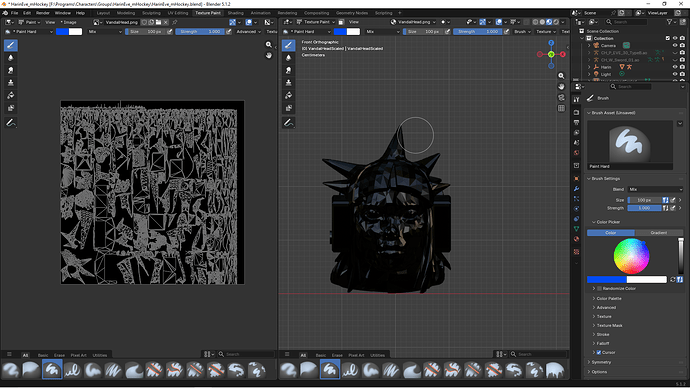690x388 pixels.
Task: Expand the Symmetry panel
Action: 601,362
